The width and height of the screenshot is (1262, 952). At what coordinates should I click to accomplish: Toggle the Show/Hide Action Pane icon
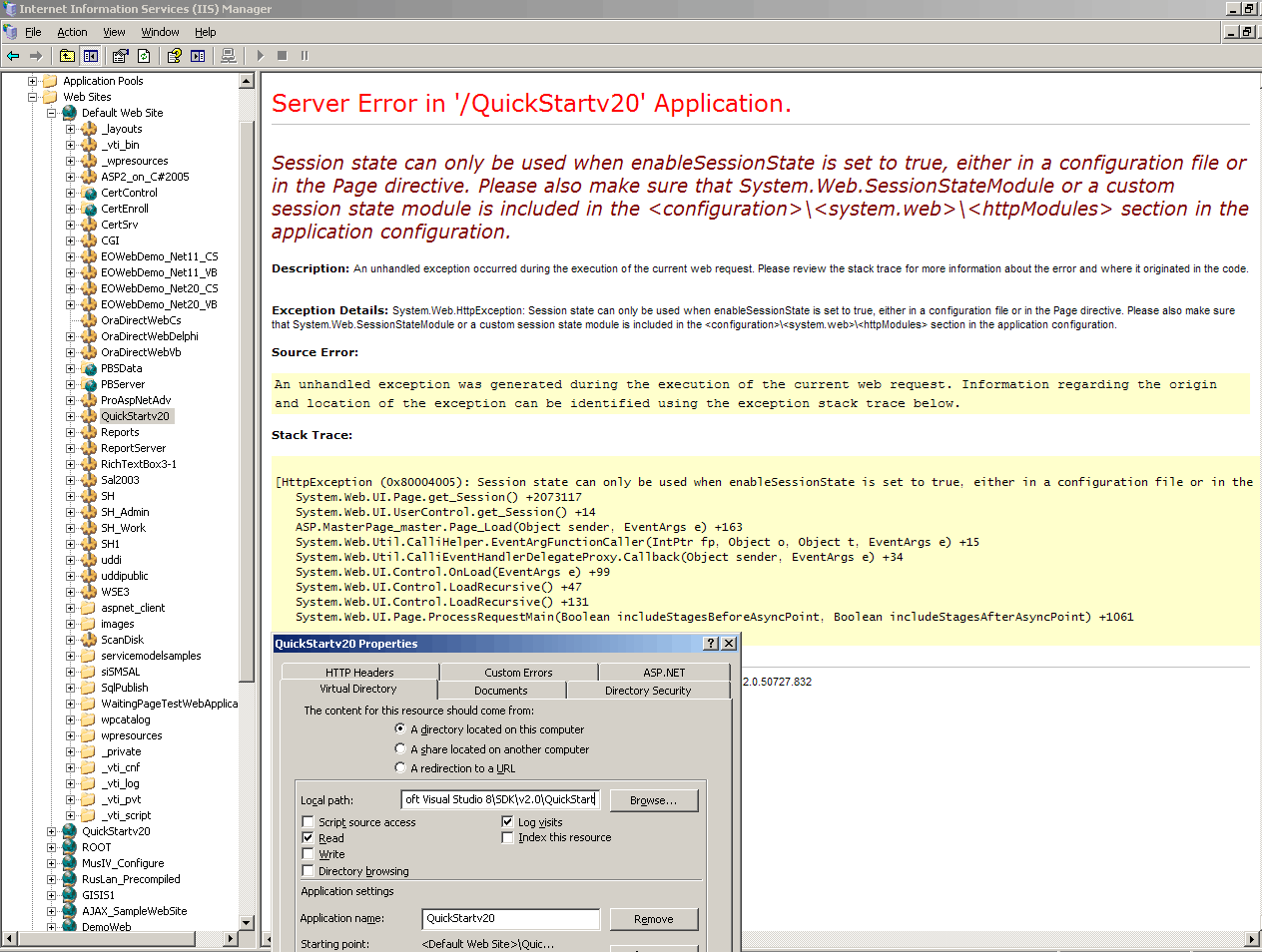coord(198,56)
